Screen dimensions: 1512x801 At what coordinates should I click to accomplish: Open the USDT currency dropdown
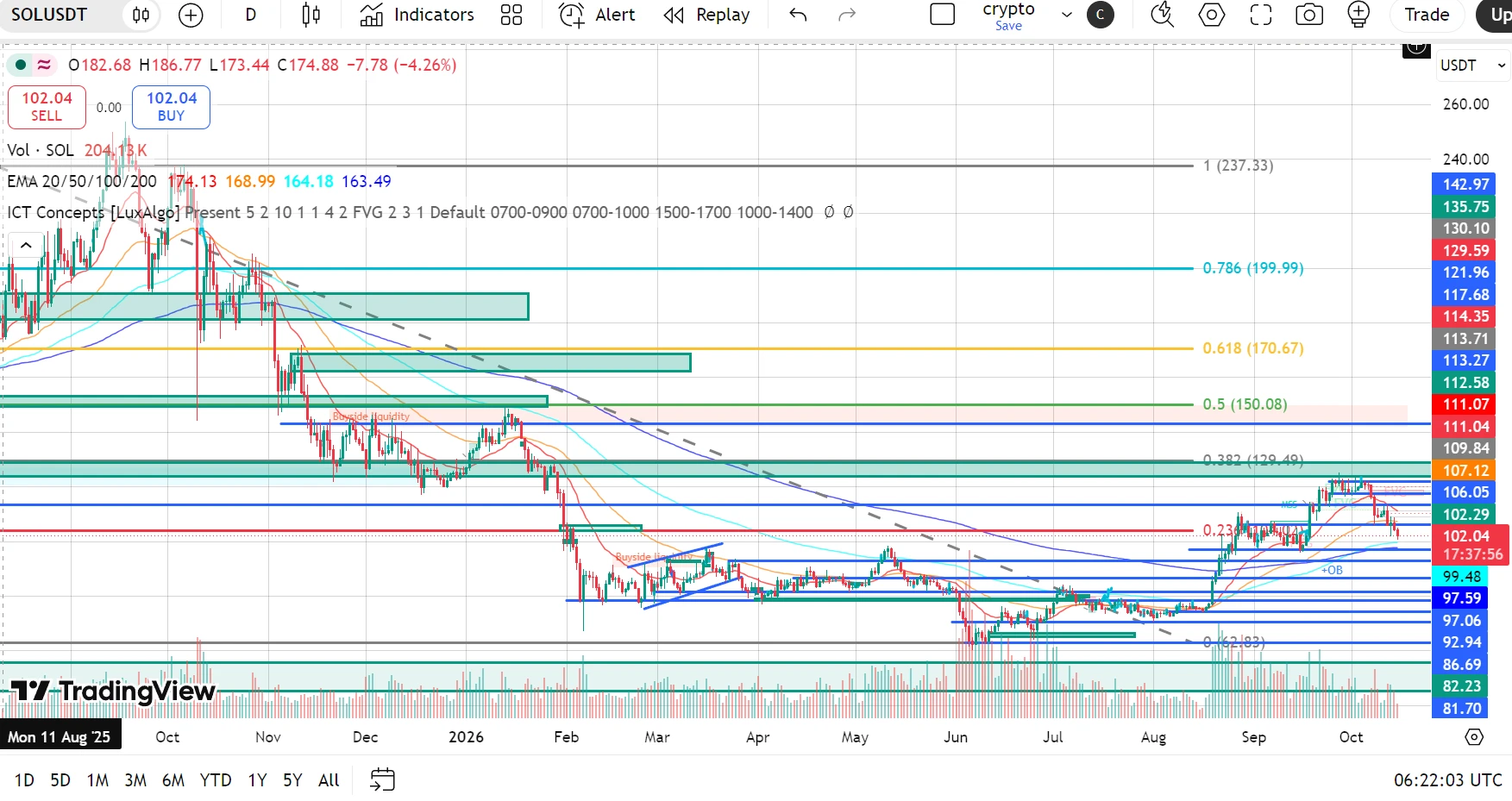coord(1472,66)
